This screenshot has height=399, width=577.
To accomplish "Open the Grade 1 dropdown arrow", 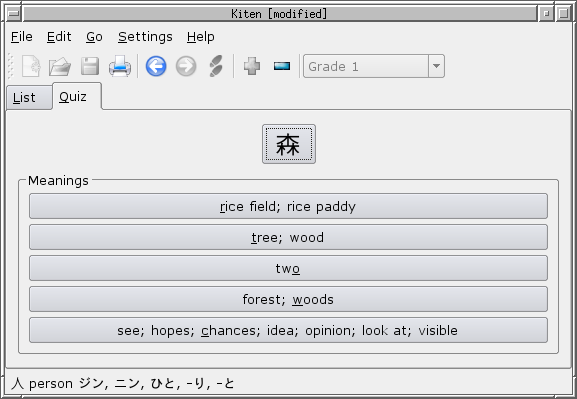I will 436,66.
